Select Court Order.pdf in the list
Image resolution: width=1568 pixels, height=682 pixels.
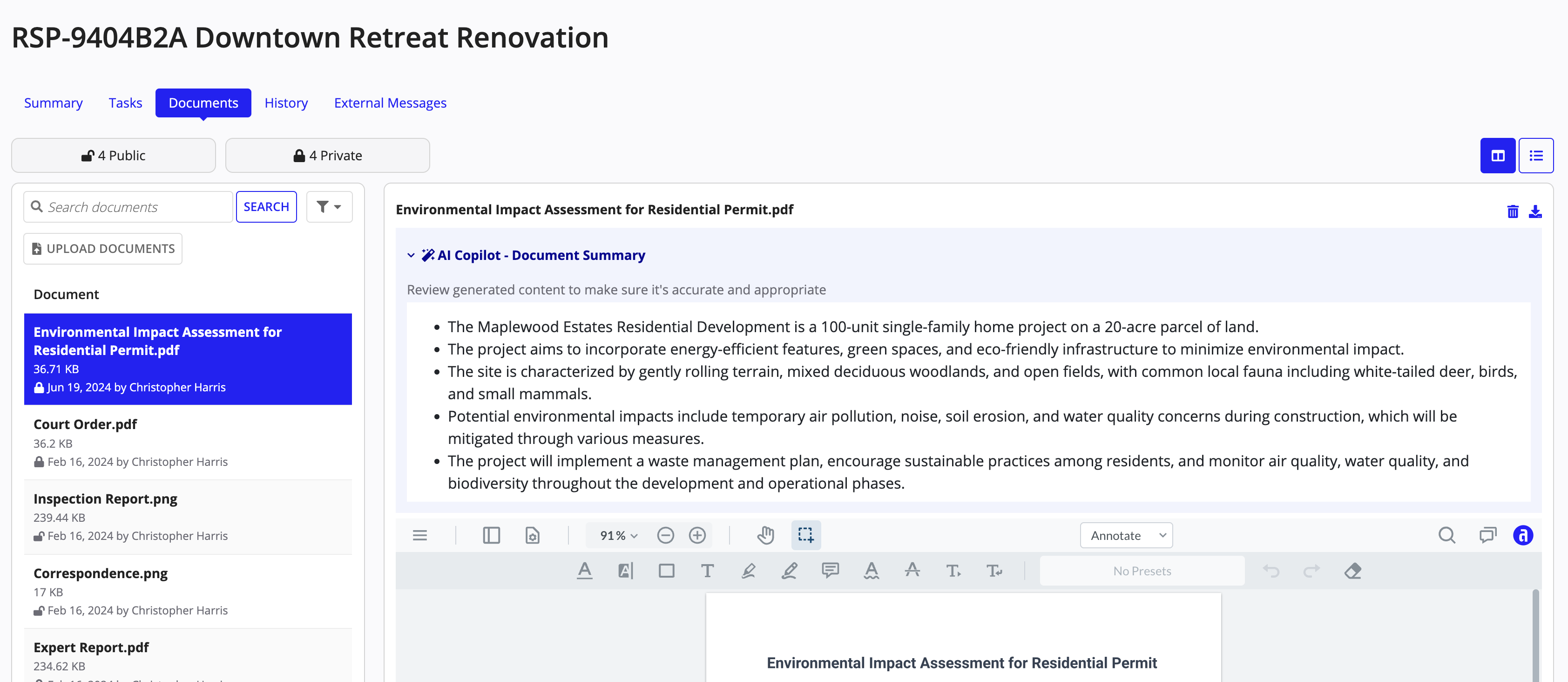(x=188, y=443)
